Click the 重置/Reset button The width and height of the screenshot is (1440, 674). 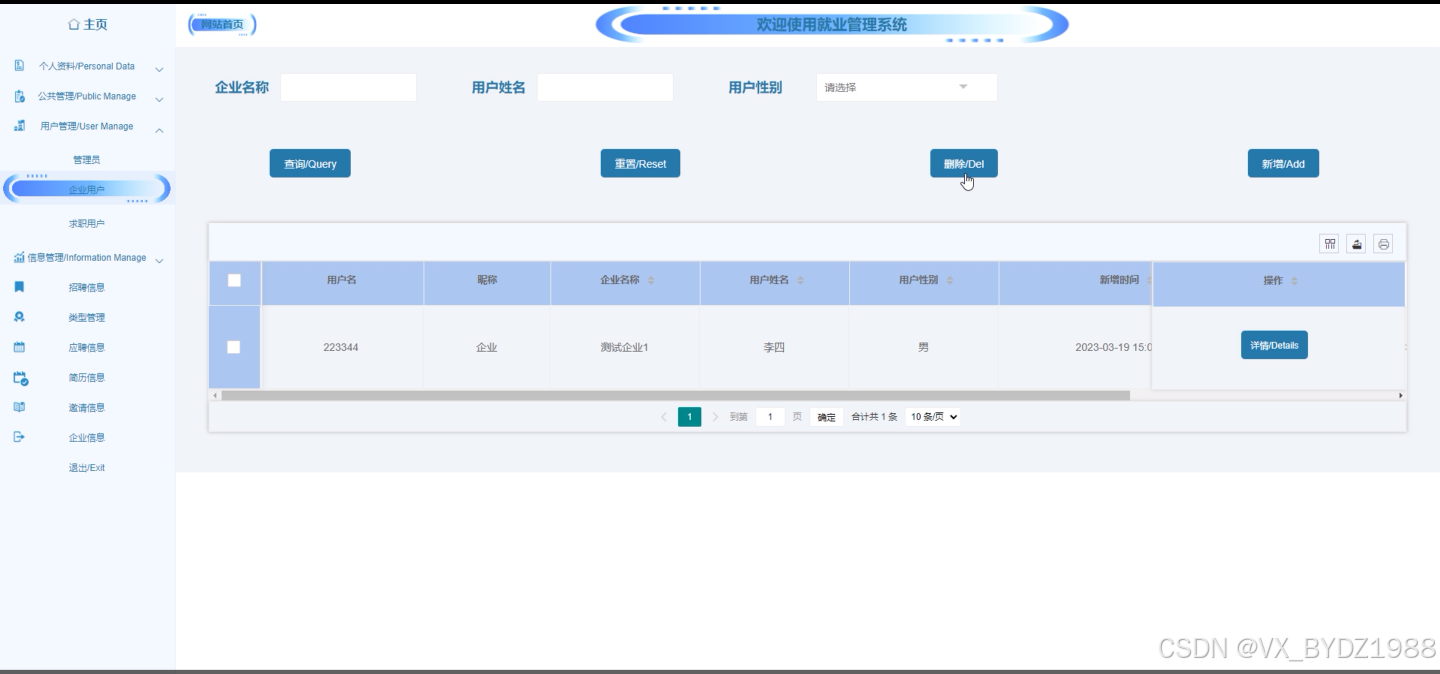coord(640,163)
